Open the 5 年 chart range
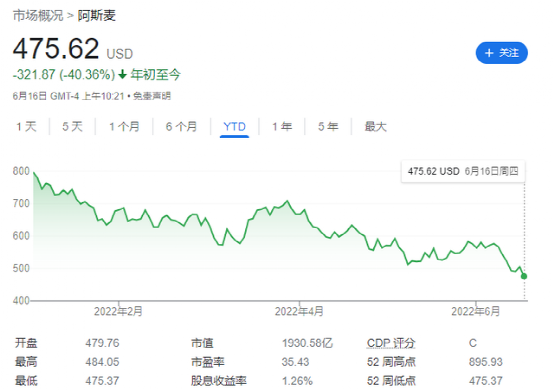 pyautogui.click(x=328, y=126)
